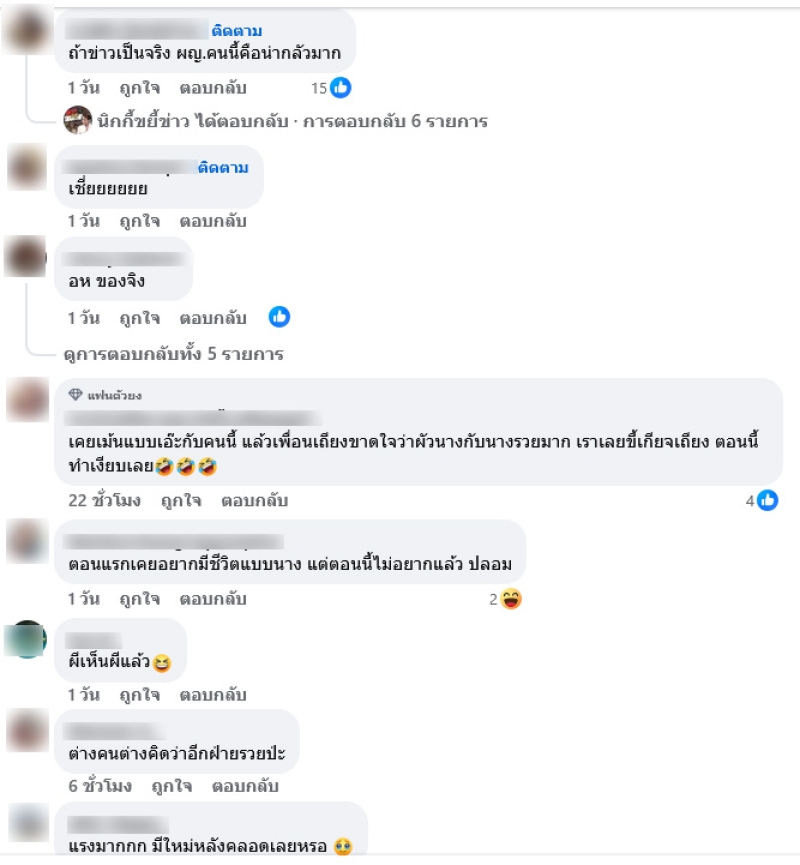The image size is (800, 865).
Task: Open the 22 ชั่วโมง timestamp link
Action: pos(104,500)
